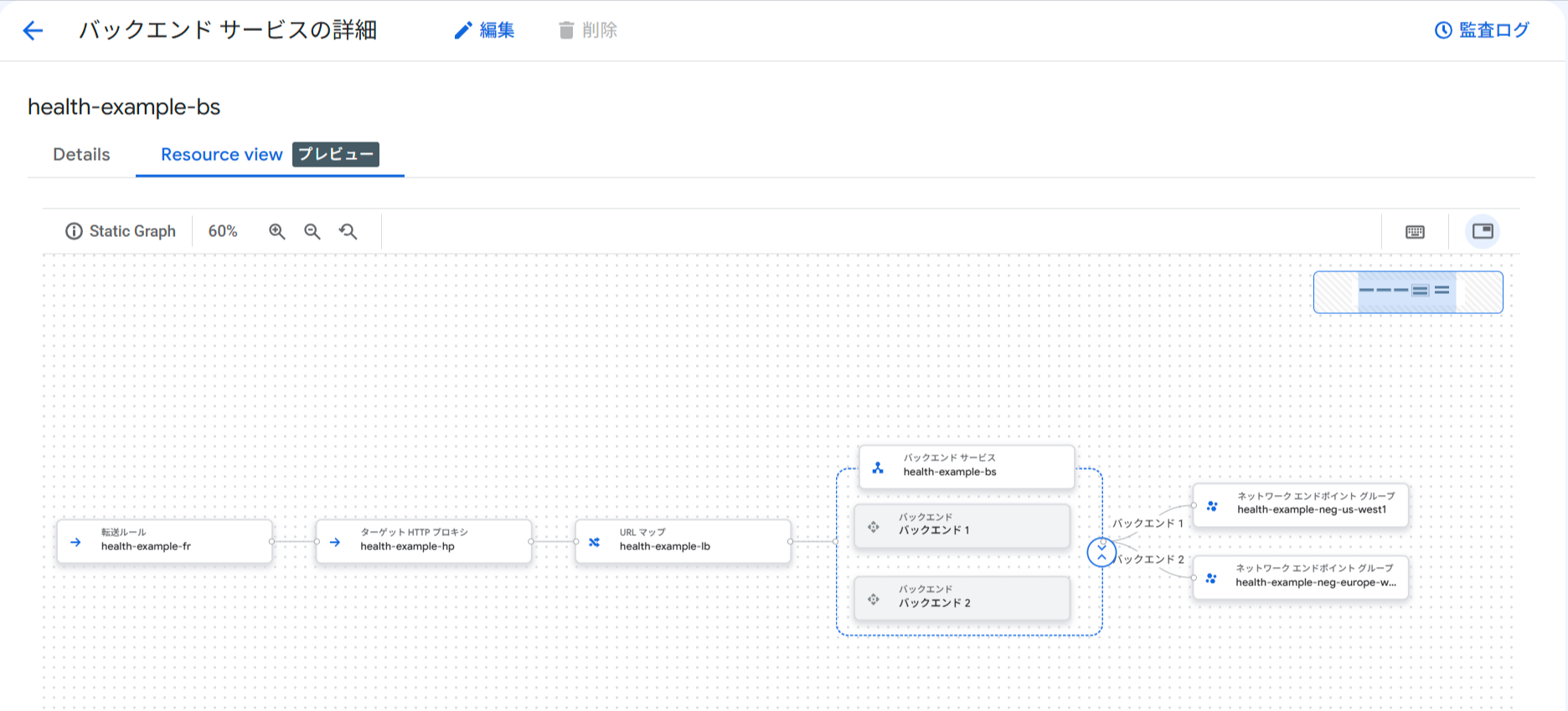1568x711 pixels.
Task: Select the バックエンド 1 node
Action: (962, 526)
